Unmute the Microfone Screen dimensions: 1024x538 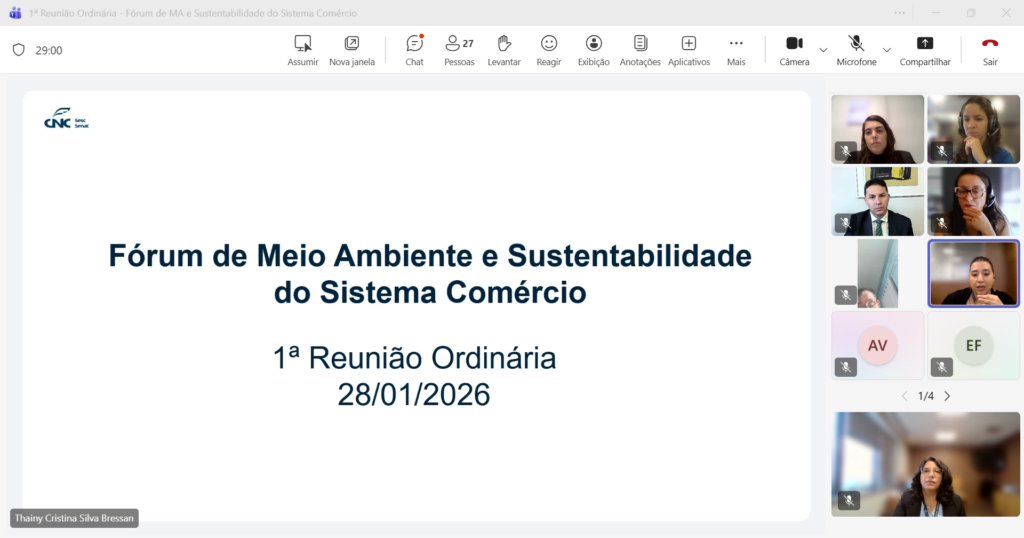pyautogui.click(x=856, y=50)
